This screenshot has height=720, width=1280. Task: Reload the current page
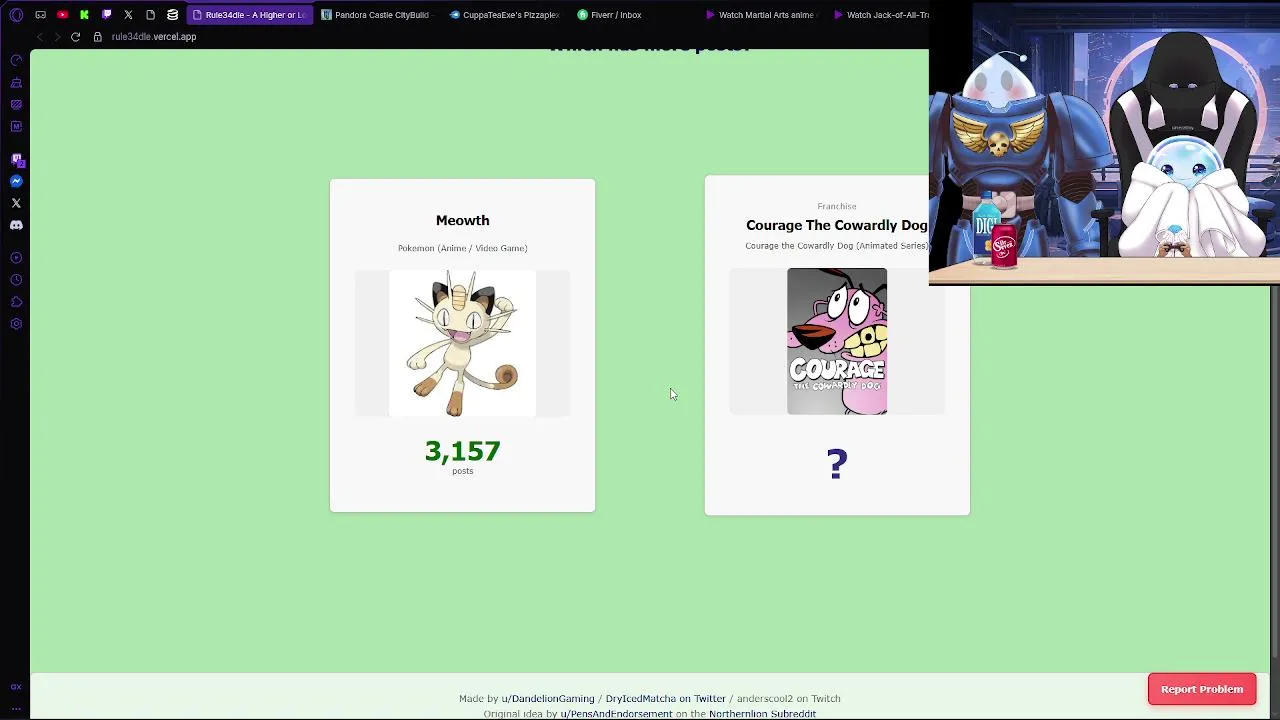click(75, 37)
